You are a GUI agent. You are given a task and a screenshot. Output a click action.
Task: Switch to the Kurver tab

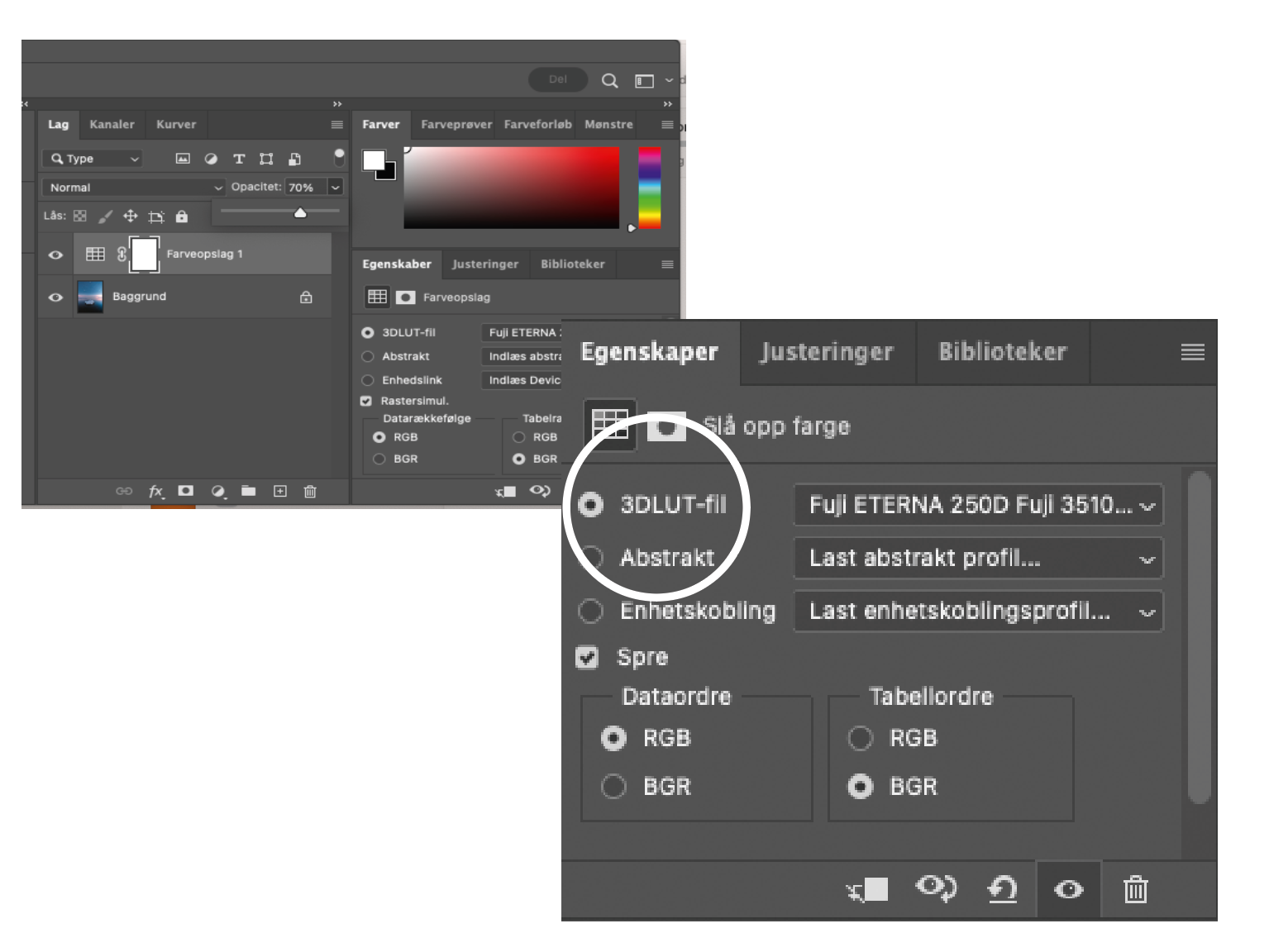coord(176,125)
